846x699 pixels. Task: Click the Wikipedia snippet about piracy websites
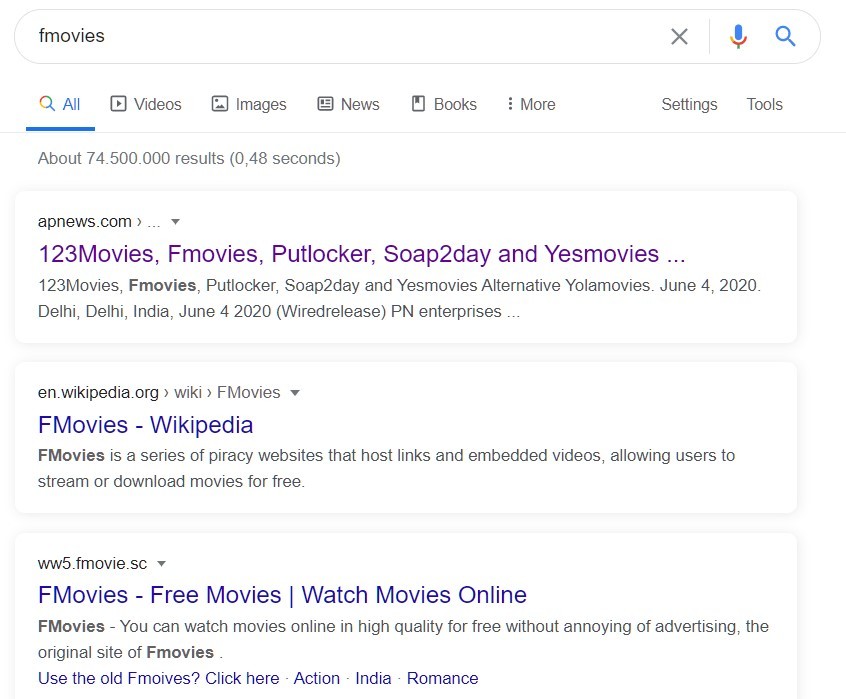click(386, 468)
